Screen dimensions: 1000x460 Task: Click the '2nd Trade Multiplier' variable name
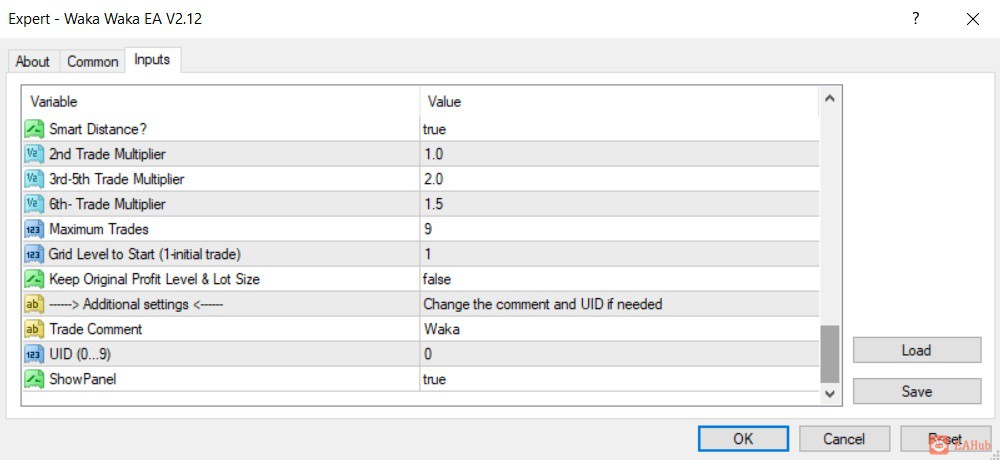(x=107, y=154)
